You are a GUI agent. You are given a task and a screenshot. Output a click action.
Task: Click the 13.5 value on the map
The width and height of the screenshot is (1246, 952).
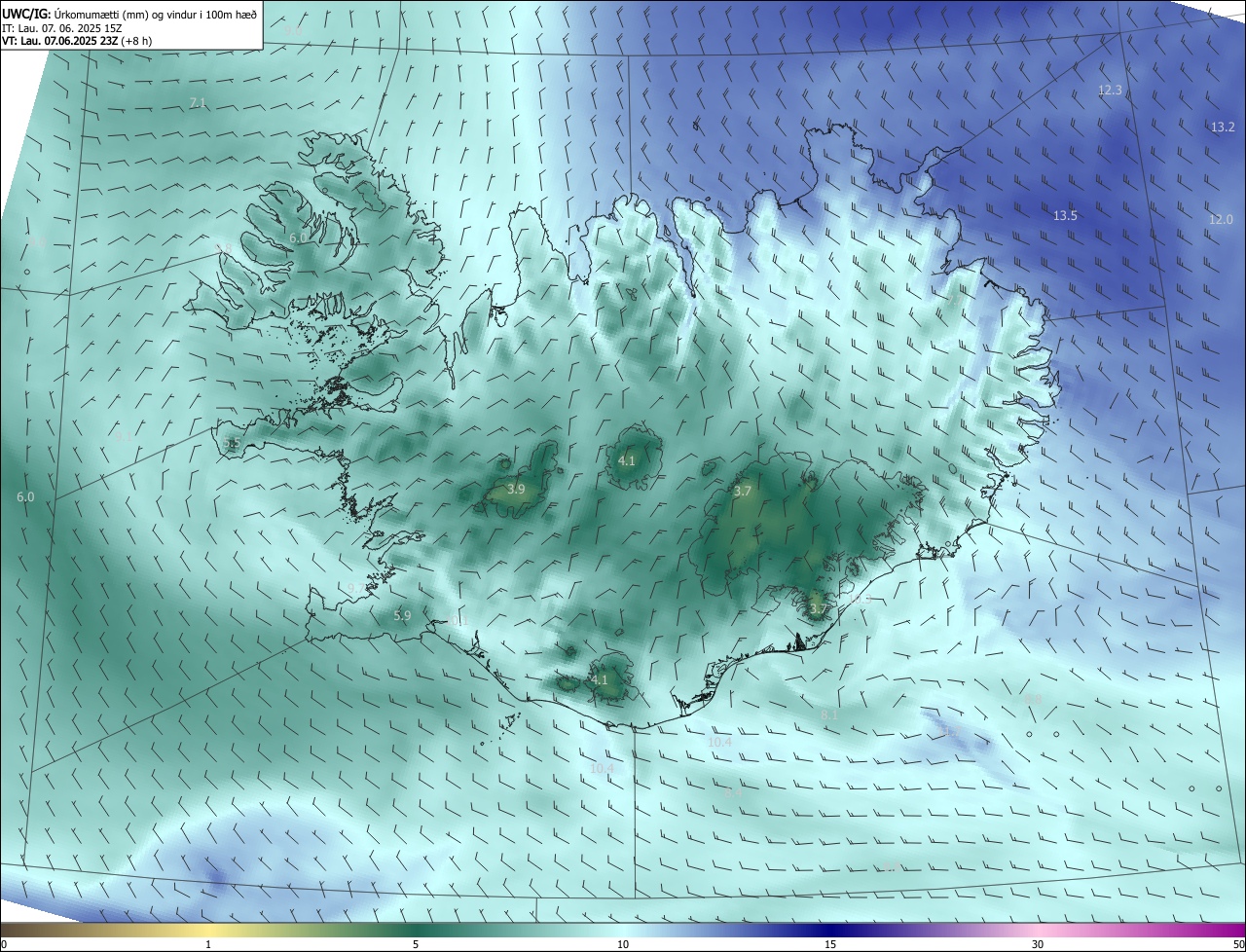tap(1066, 215)
